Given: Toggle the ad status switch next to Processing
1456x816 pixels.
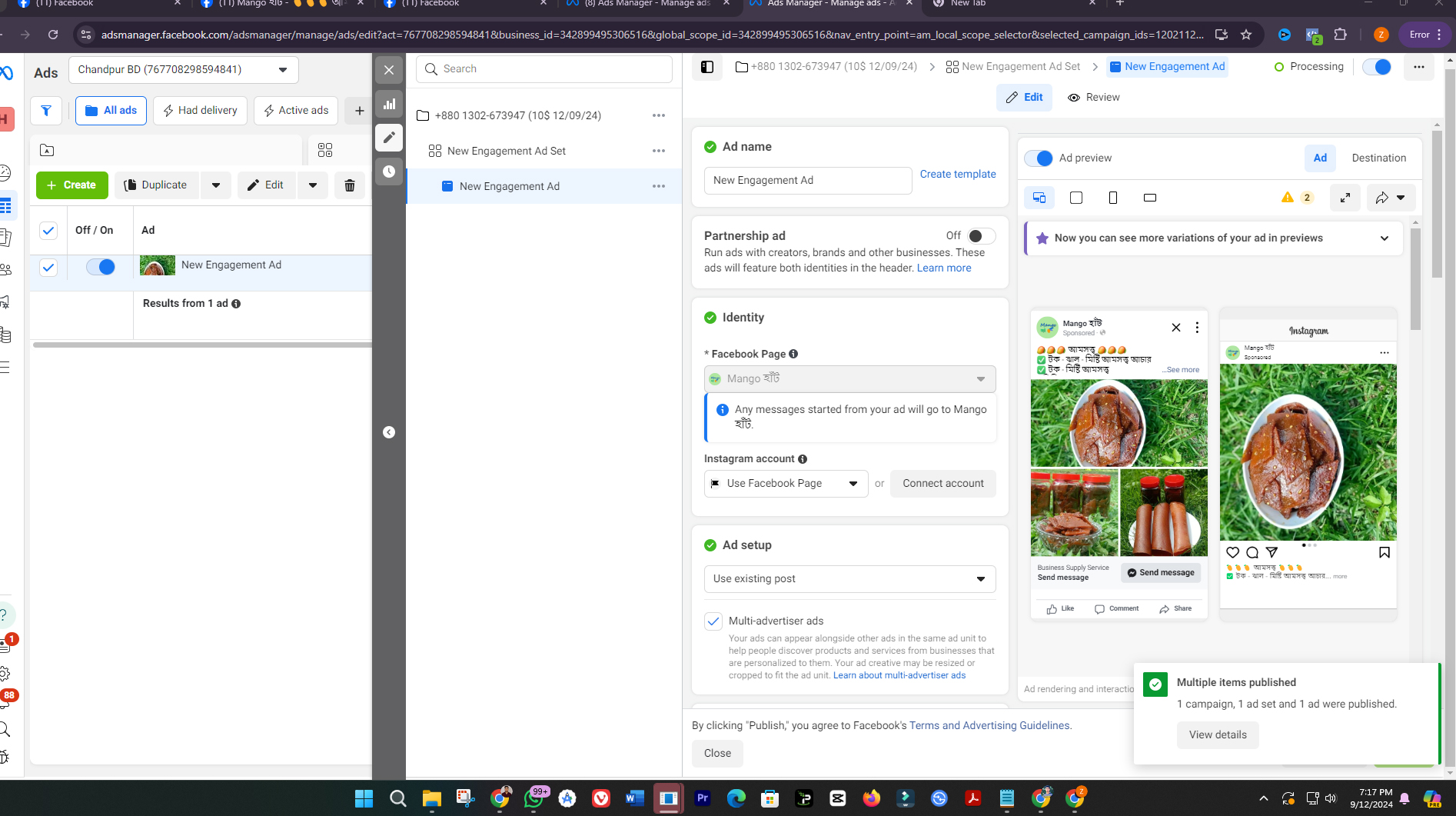Looking at the screenshot, I should tap(1376, 67).
